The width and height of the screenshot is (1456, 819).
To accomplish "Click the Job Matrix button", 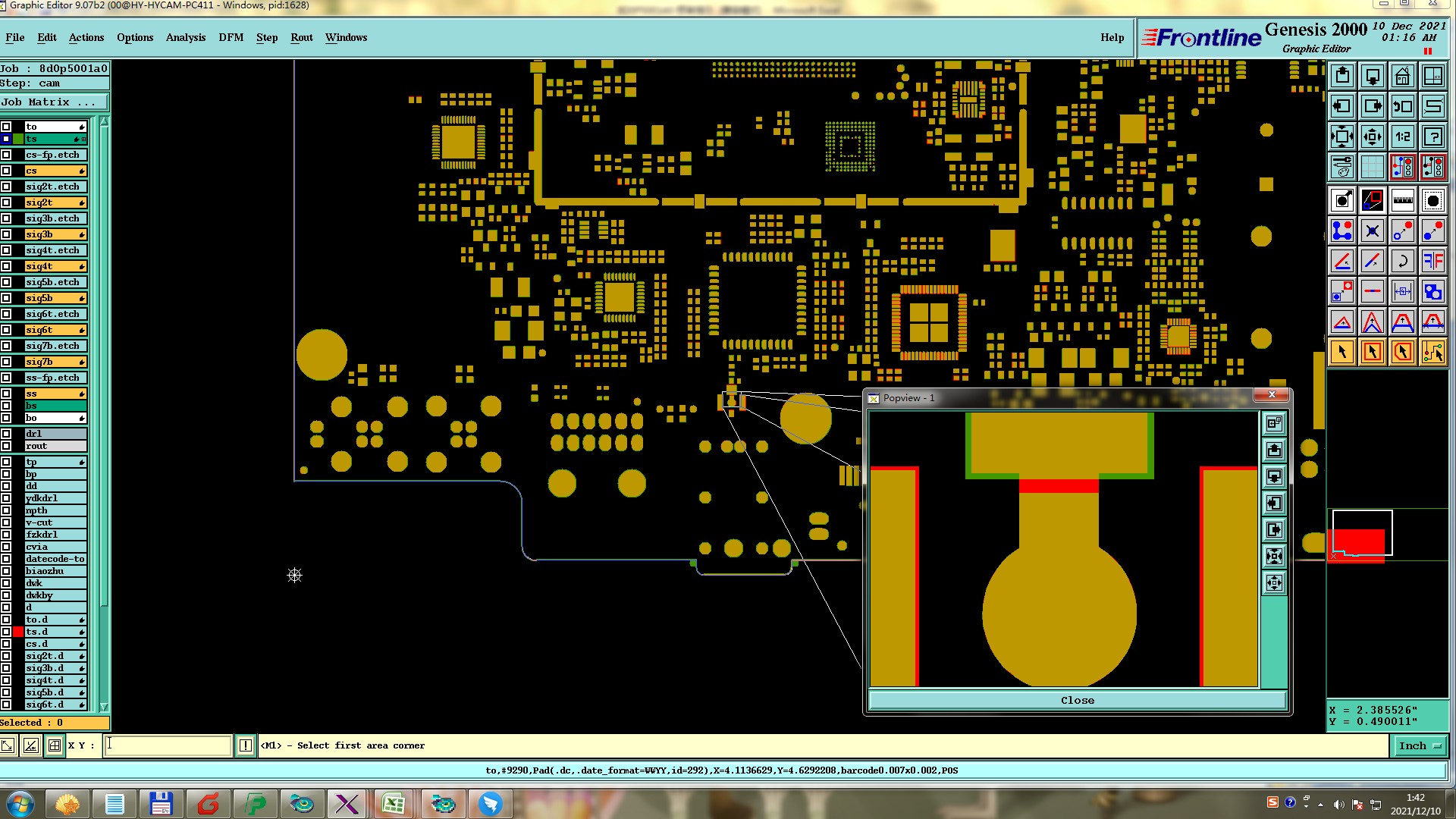I will pos(55,102).
